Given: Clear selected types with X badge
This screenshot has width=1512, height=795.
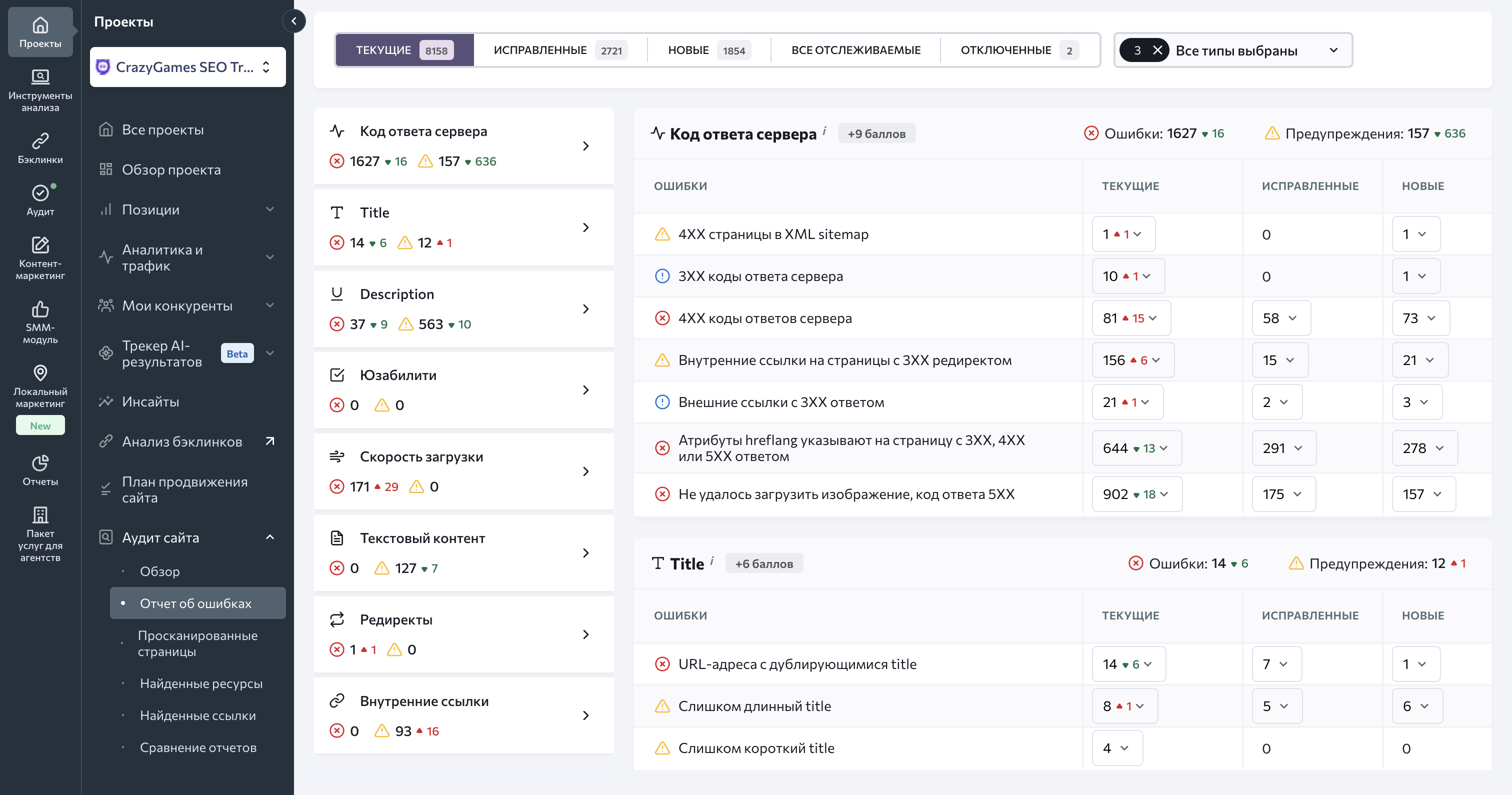Looking at the screenshot, I should click(x=1157, y=50).
